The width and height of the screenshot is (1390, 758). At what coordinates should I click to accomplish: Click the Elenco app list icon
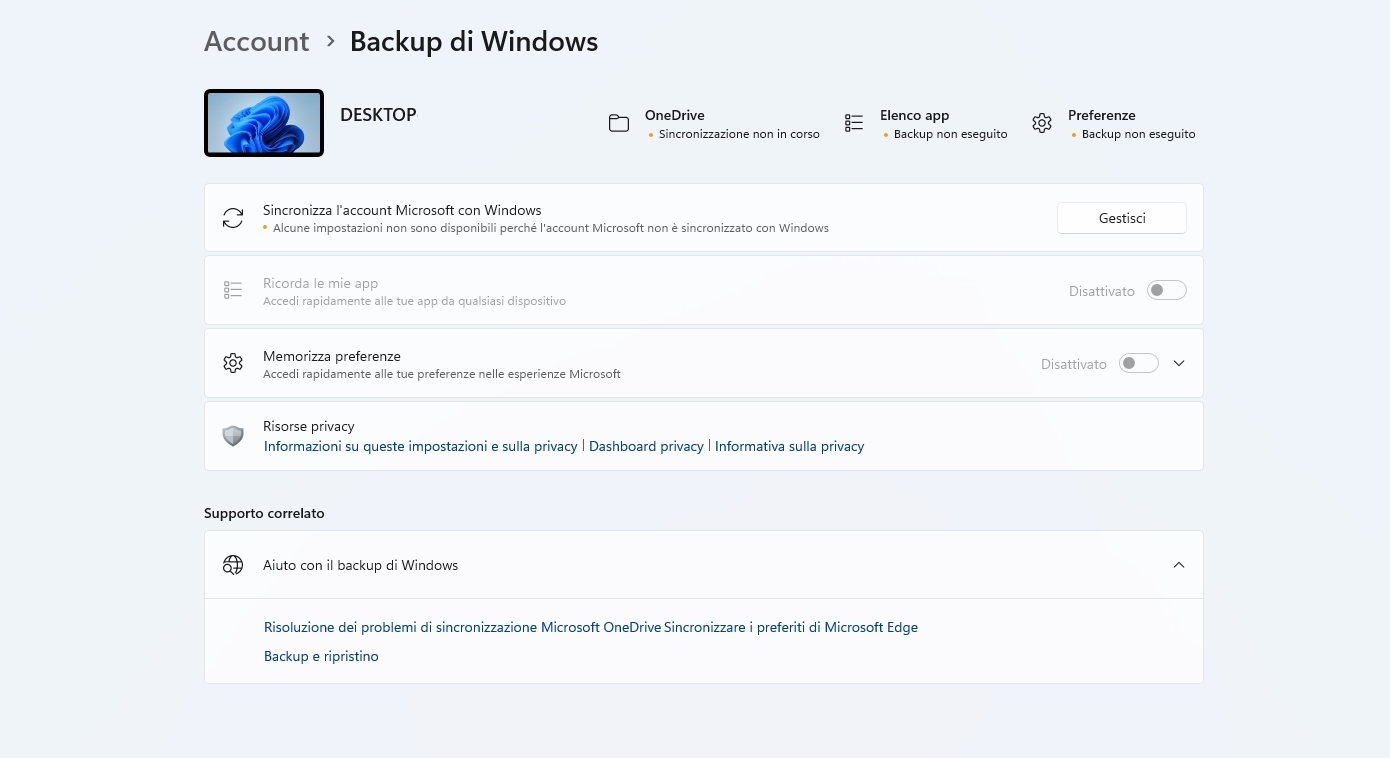pos(853,123)
